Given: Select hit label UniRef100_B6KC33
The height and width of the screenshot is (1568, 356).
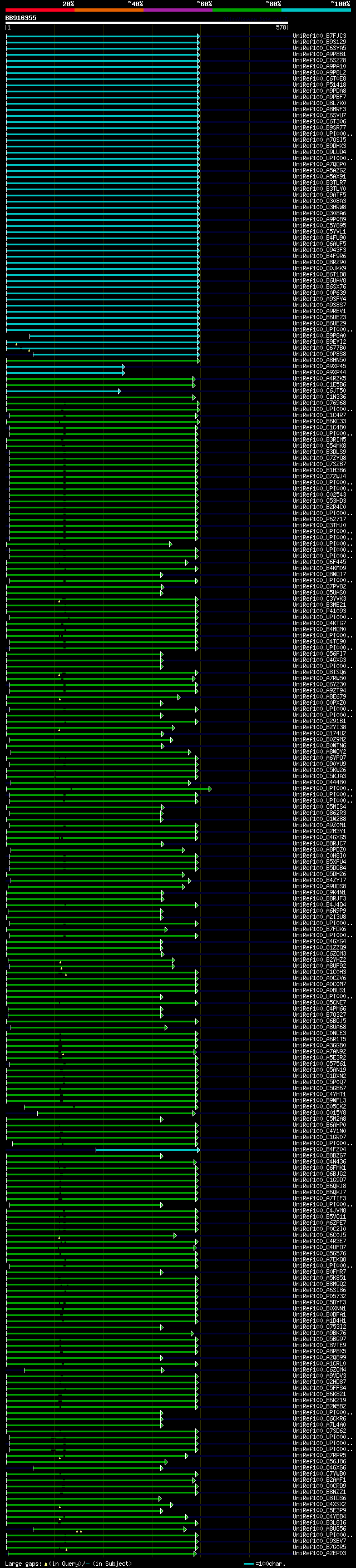Looking at the screenshot, I should coord(319,421).
